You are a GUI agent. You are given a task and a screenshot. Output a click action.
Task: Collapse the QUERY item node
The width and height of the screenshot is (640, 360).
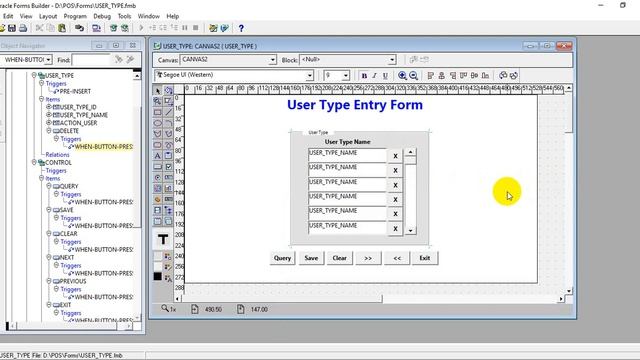[x=49, y=186]
